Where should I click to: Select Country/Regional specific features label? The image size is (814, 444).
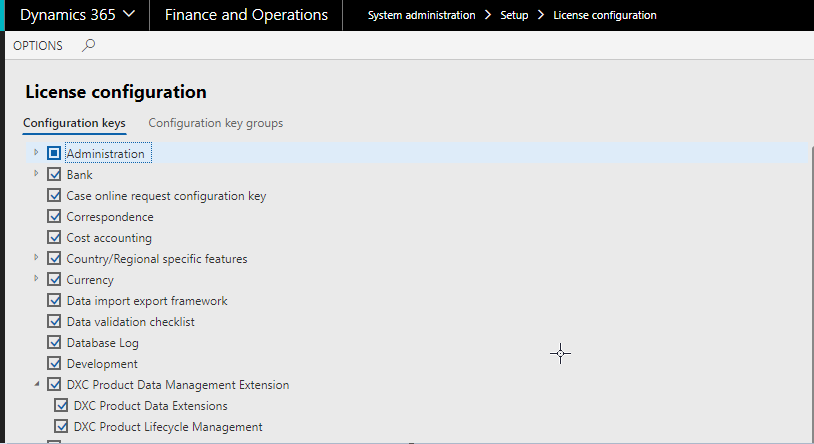pos(157,259)
